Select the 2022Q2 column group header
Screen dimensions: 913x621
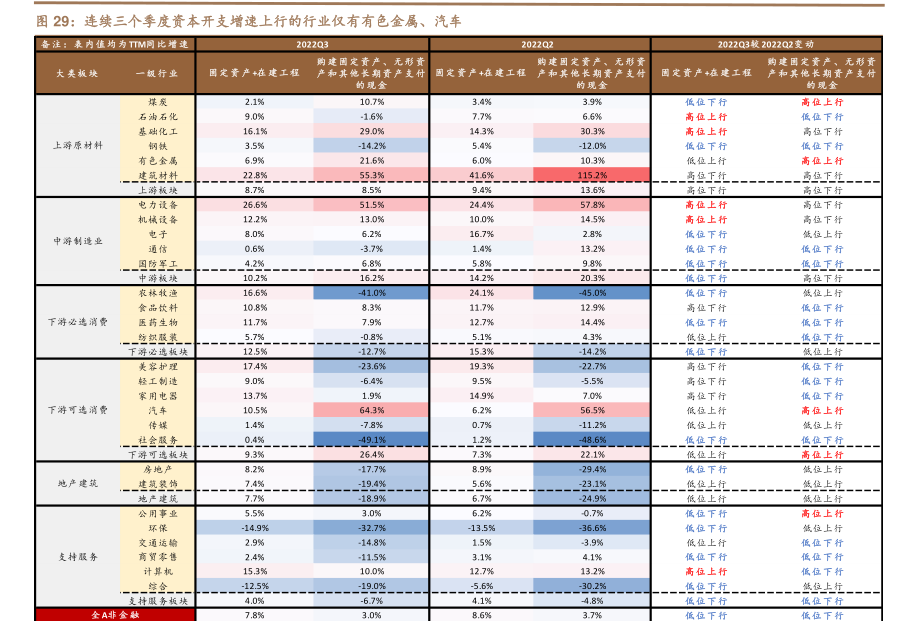pyautogui.click(x=538, y=44)
